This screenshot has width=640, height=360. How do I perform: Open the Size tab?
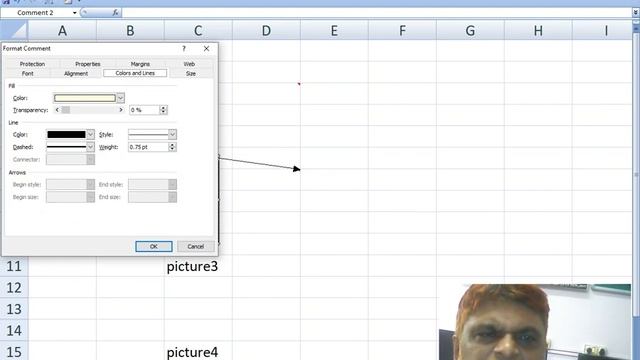(191, 73)
